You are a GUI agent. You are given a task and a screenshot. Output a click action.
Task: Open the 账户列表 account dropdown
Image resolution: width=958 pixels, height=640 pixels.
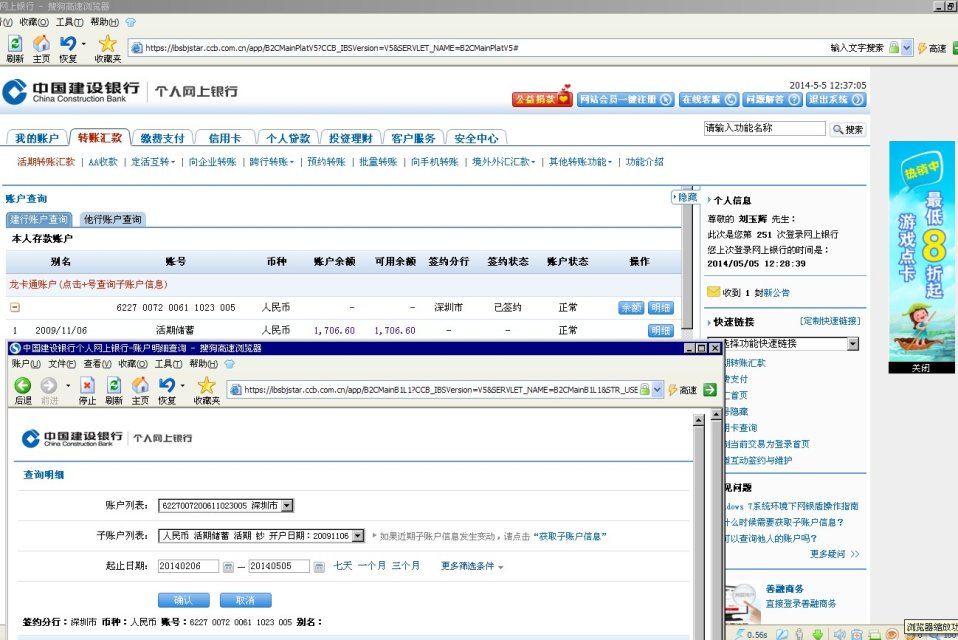pos(288,506)
